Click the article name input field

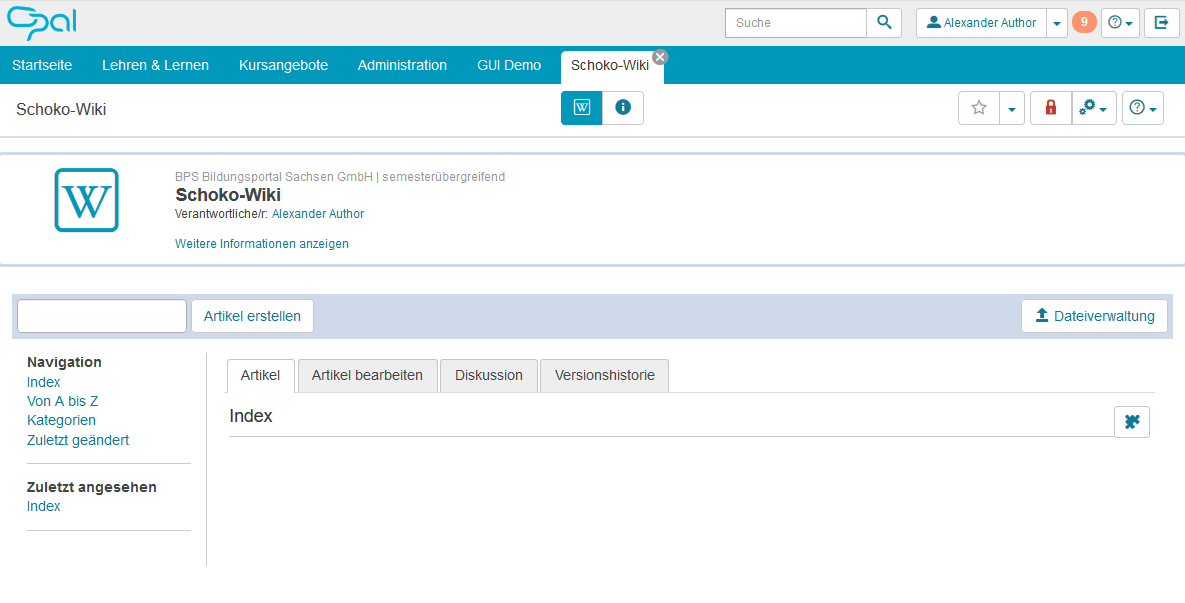tap(102, 316)
